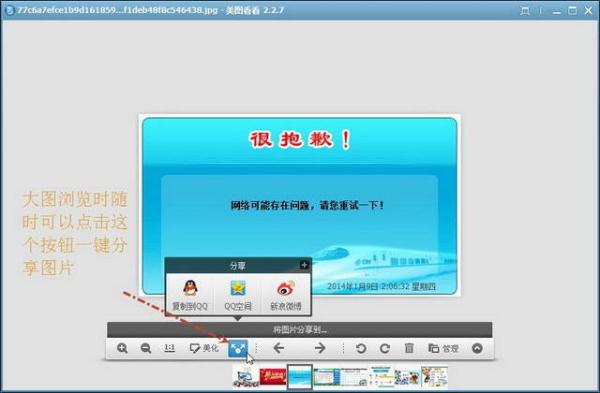This screenshot has width=600, height=393.
Task: Go to previous image with left arrow
Action: [279, 348]
